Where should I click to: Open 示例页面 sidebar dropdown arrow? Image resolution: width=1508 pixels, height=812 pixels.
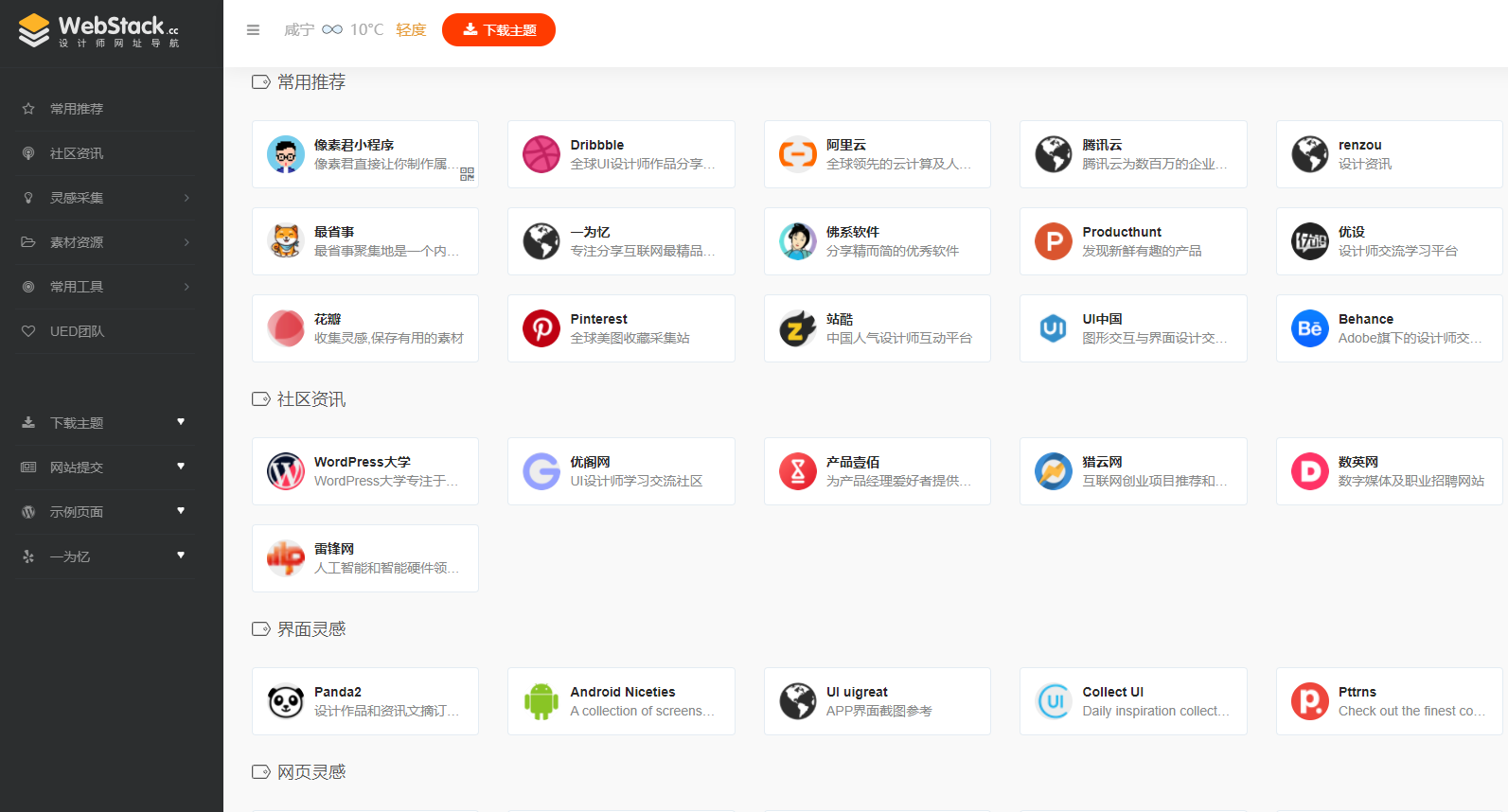coord(181,511)
